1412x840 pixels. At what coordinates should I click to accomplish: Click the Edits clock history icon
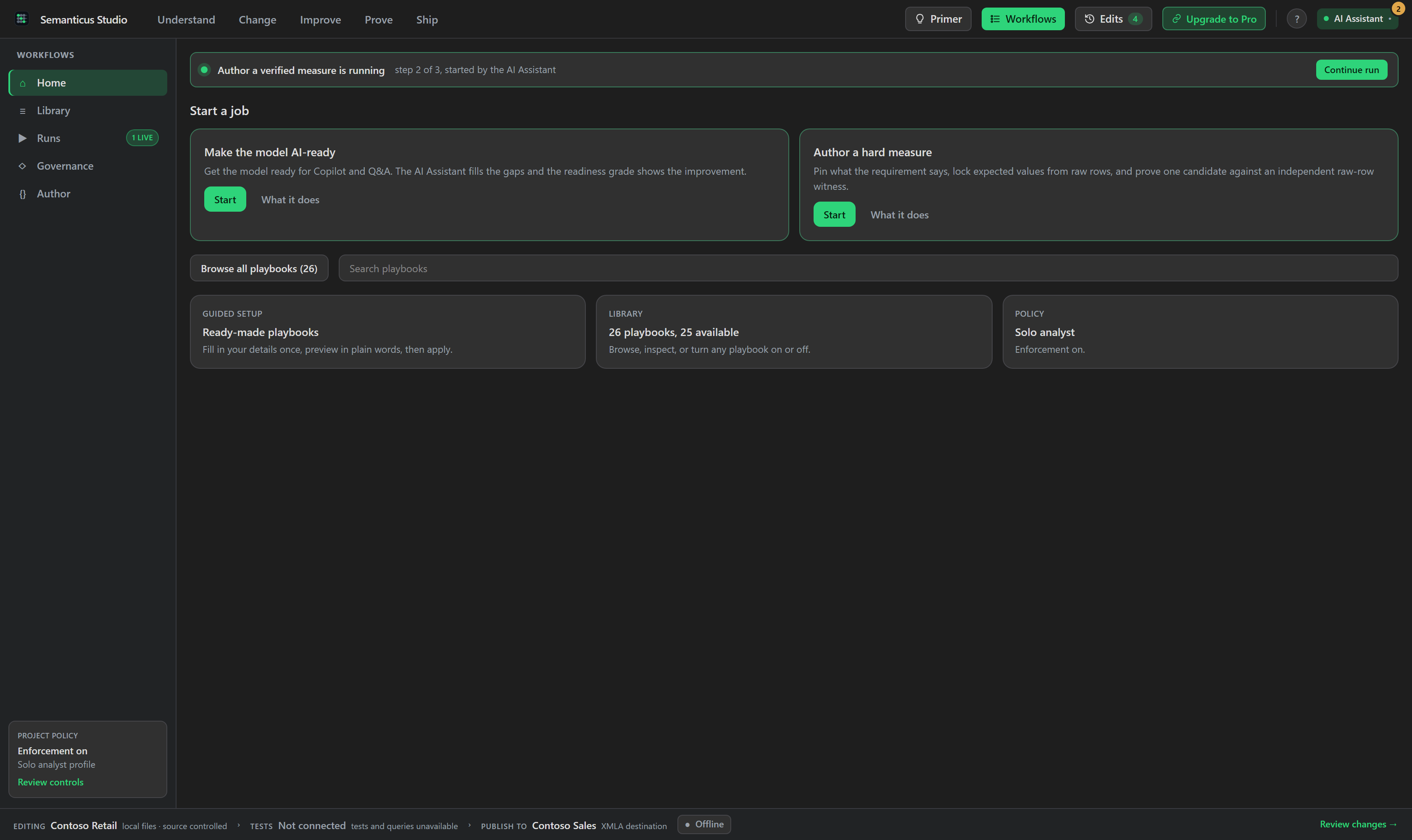1089,19
